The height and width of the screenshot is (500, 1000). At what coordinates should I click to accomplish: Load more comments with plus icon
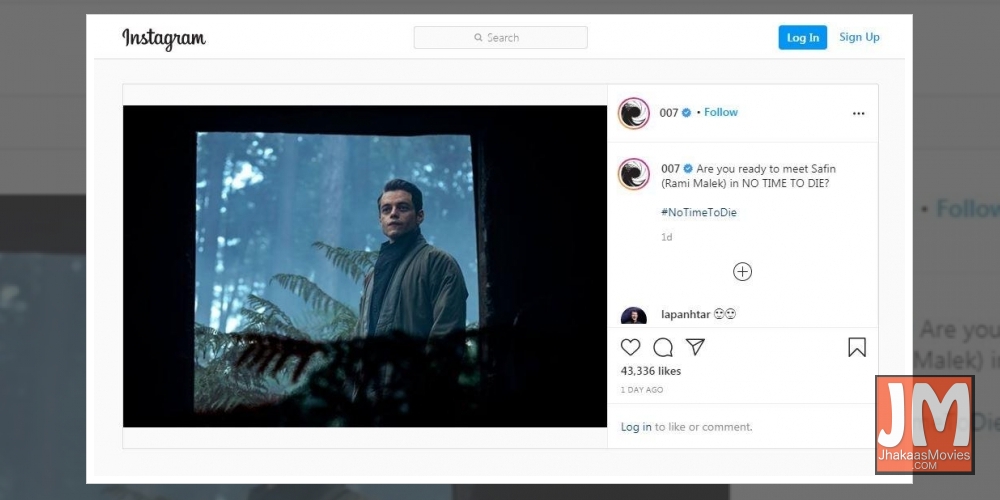click(742, 271)
